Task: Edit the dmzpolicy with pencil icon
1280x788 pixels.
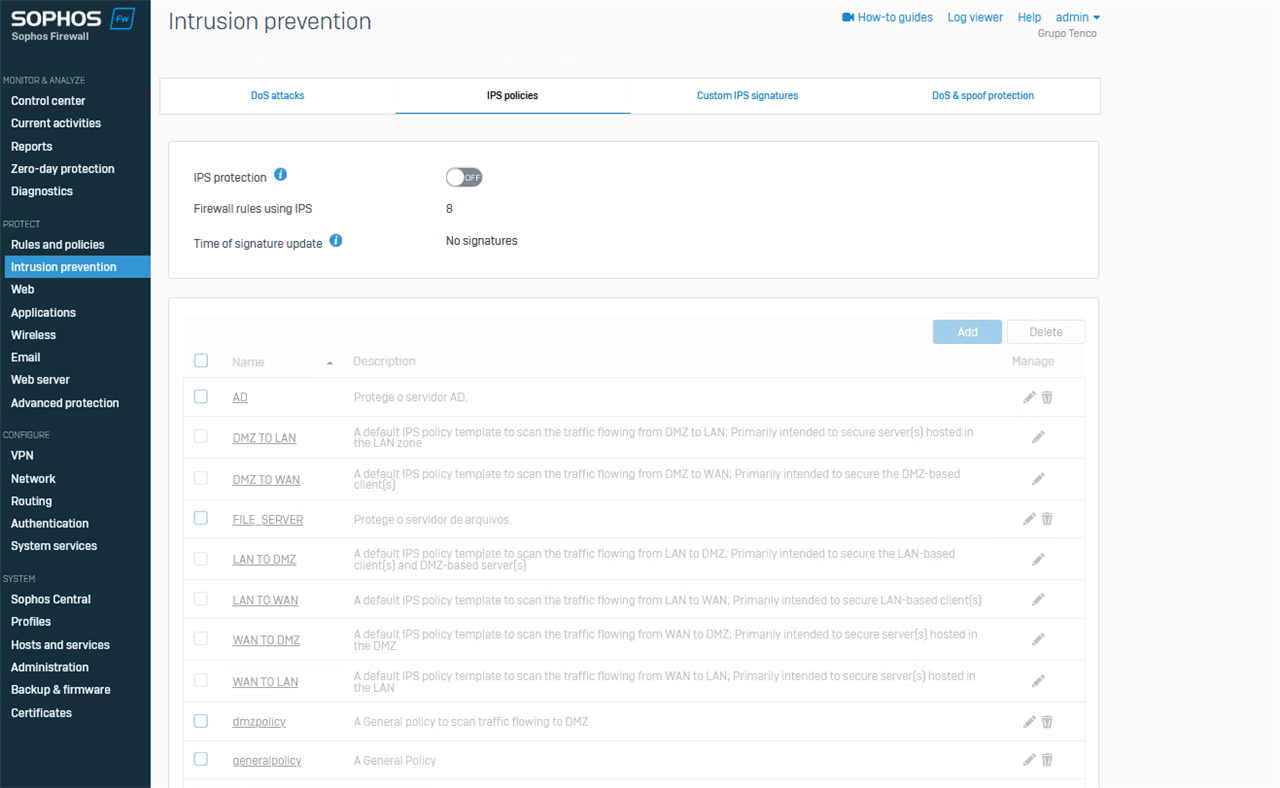Action: [1029, 721]
